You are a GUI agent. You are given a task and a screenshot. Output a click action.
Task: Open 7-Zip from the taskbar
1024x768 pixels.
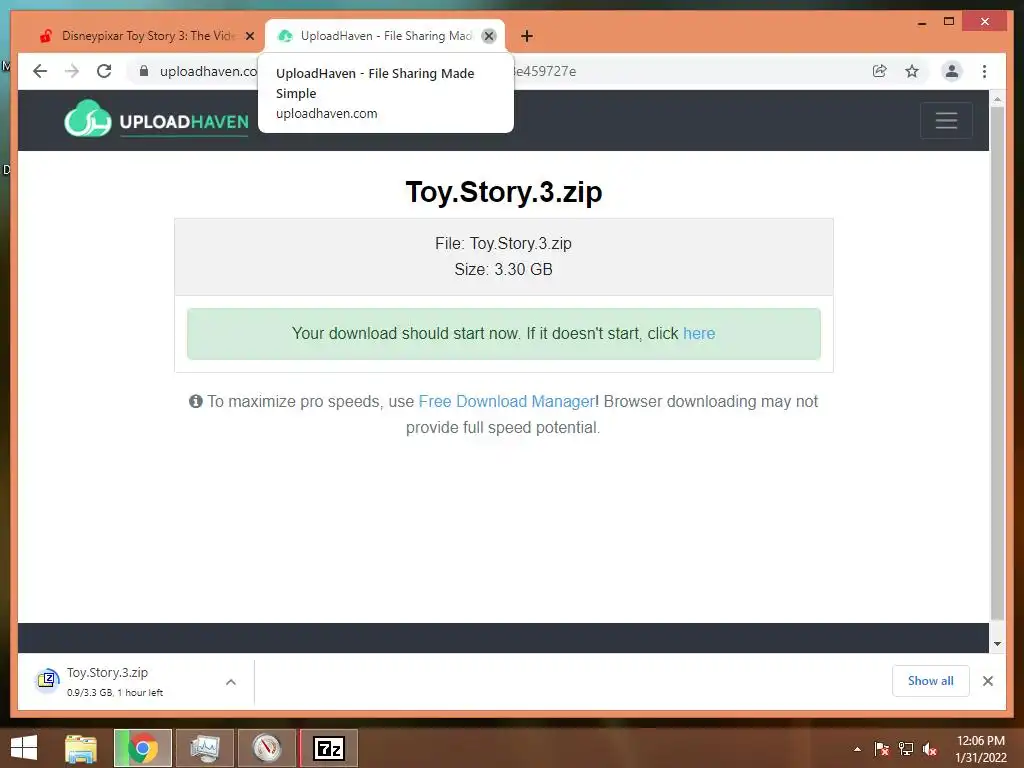(328, 748)
